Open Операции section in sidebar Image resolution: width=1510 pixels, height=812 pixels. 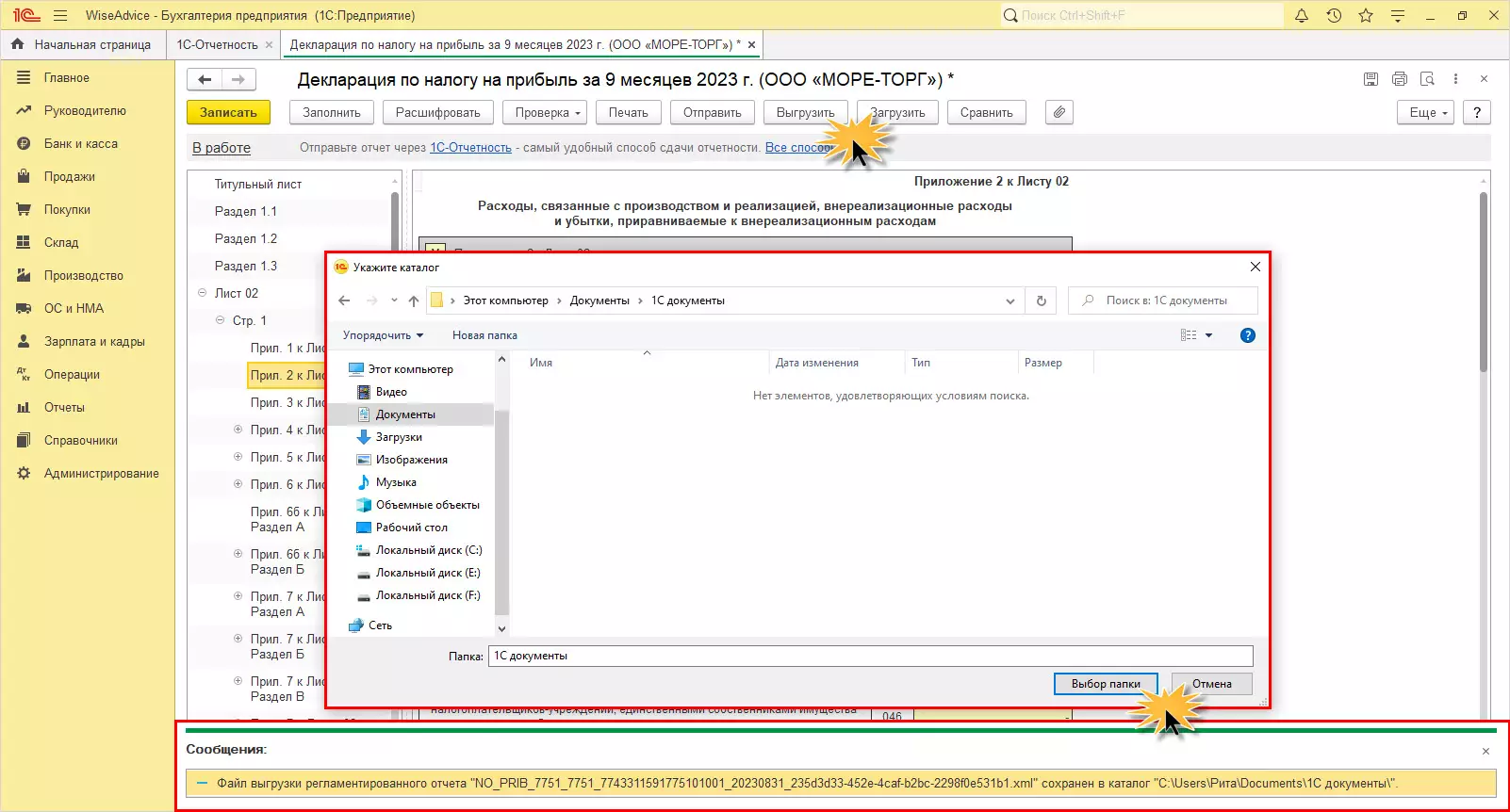[x=72, y=375]
